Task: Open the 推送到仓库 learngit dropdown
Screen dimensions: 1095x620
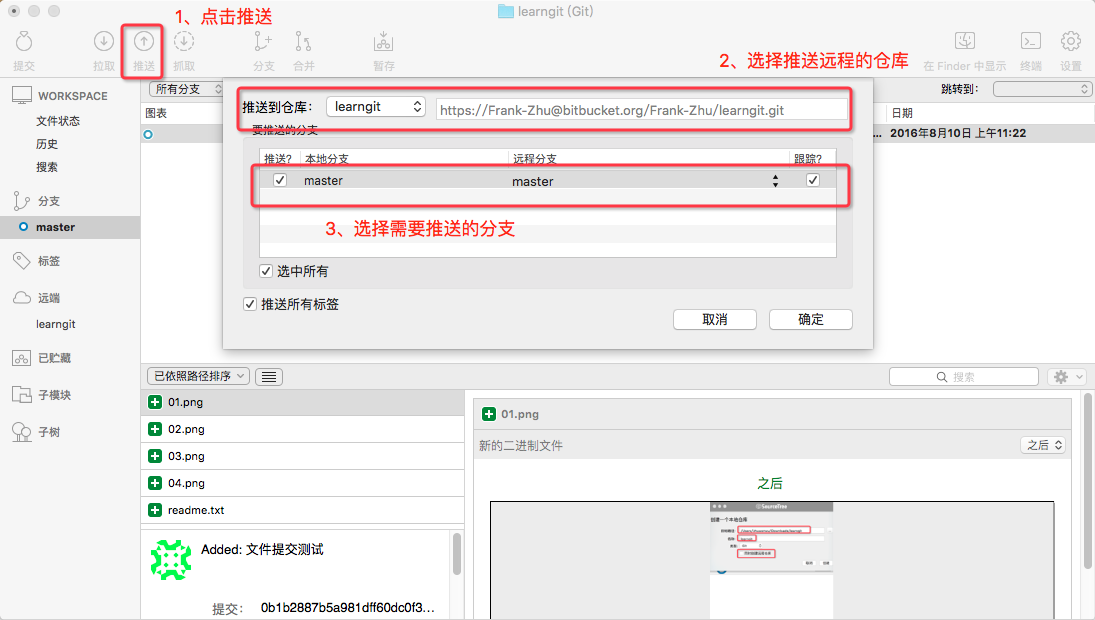Action: (x=376, y=107)
